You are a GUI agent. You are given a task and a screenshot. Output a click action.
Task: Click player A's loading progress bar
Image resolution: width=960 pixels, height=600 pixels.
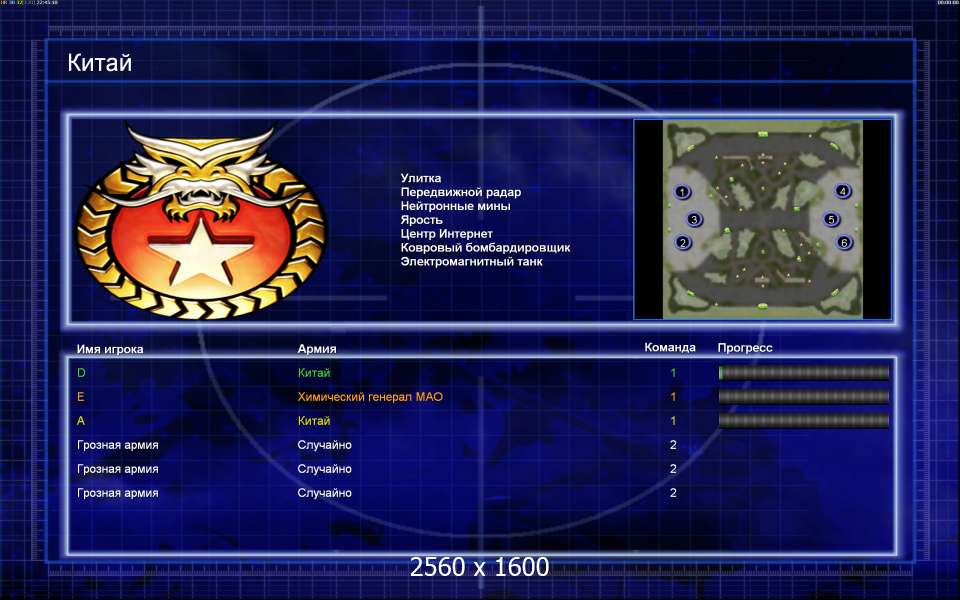pos(803,420)
